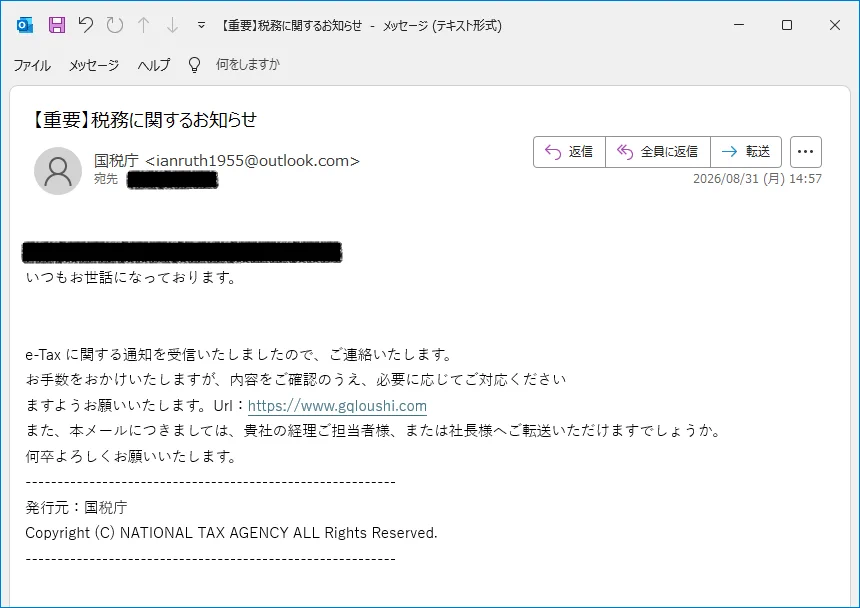This screenshot has height=608, width=860.
Task: Save the message with the floppy disk icon
Action: tap(57, 25)
